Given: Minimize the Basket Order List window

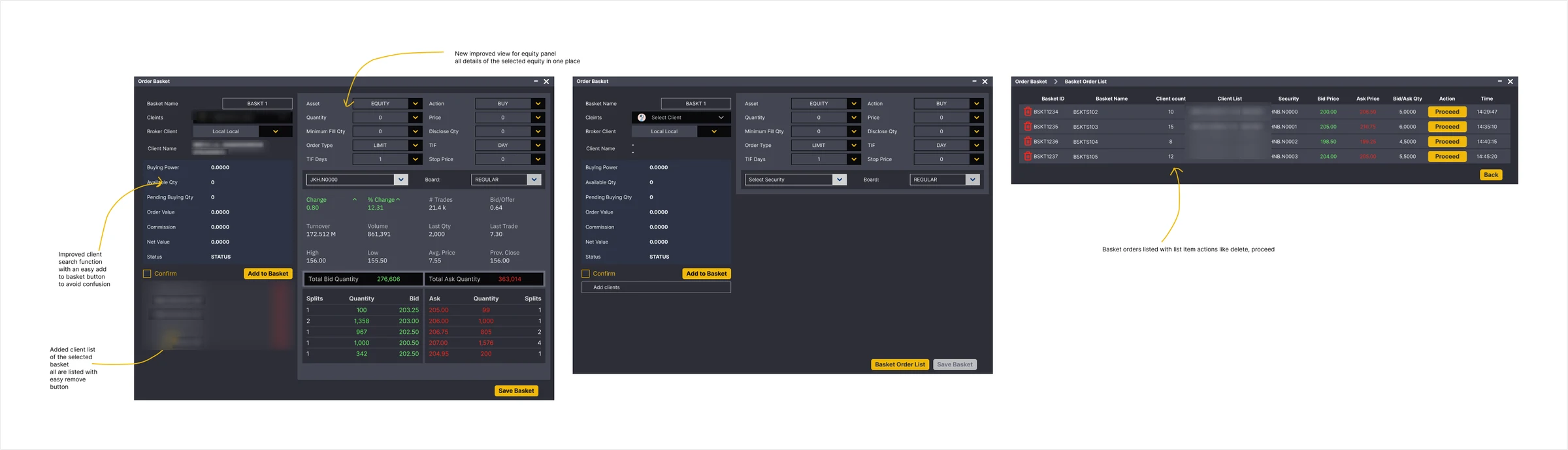Looking at the screenshot, I should (x=1499, y=82).
